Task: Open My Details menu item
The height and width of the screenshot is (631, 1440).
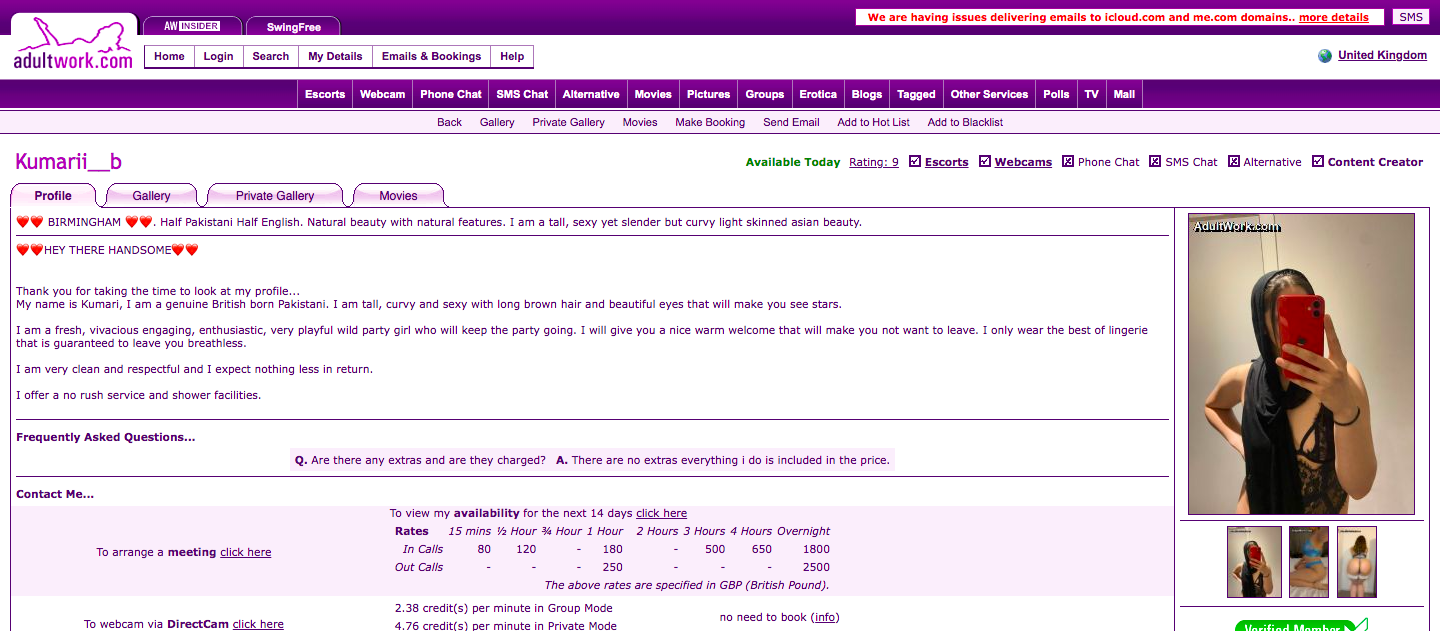Action: [x=335, y=56]
